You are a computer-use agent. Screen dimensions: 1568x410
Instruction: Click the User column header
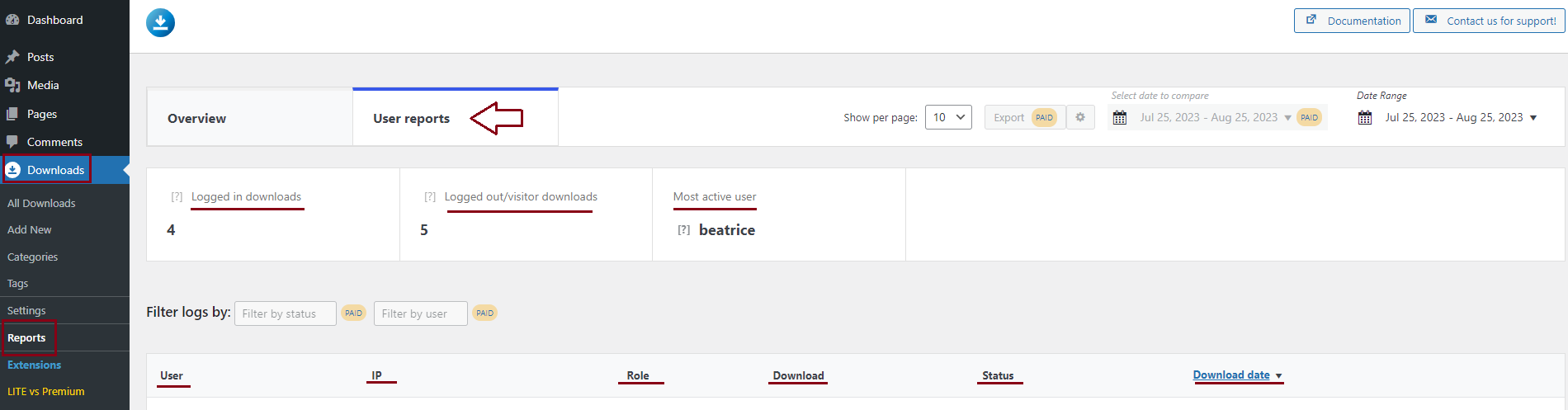pos(172,375)
